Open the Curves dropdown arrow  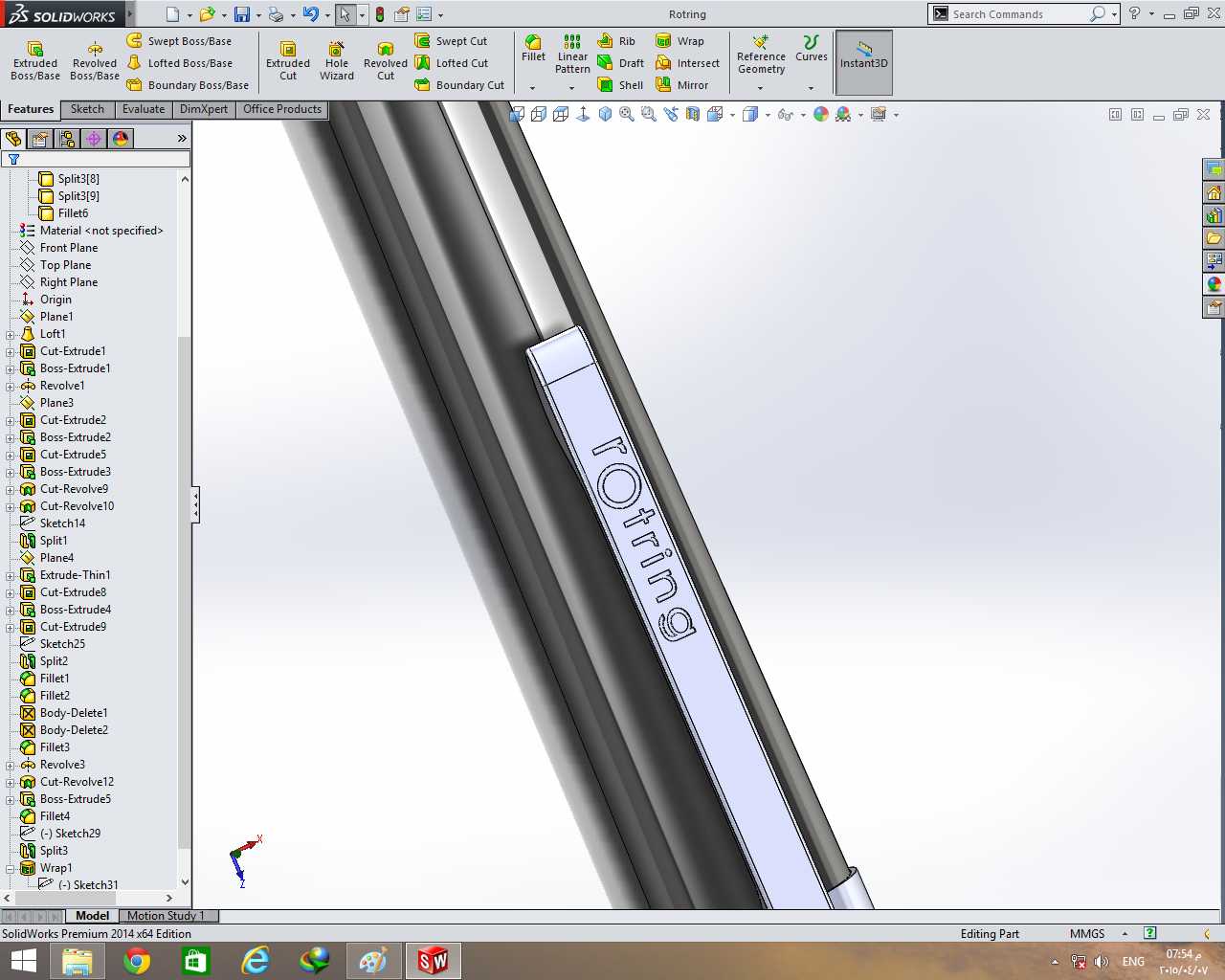tap(811, 88)
